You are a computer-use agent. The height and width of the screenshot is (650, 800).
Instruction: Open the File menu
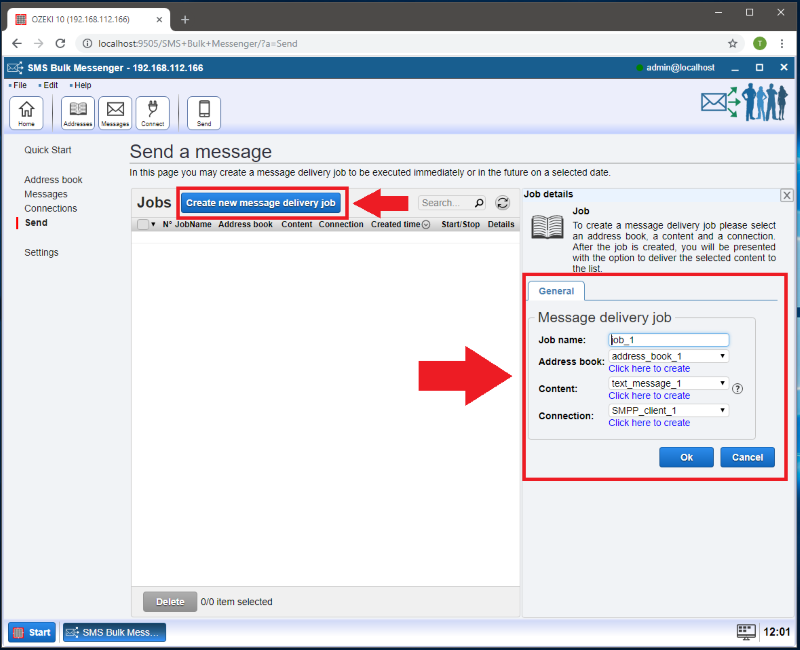click(x=19, y=85)
